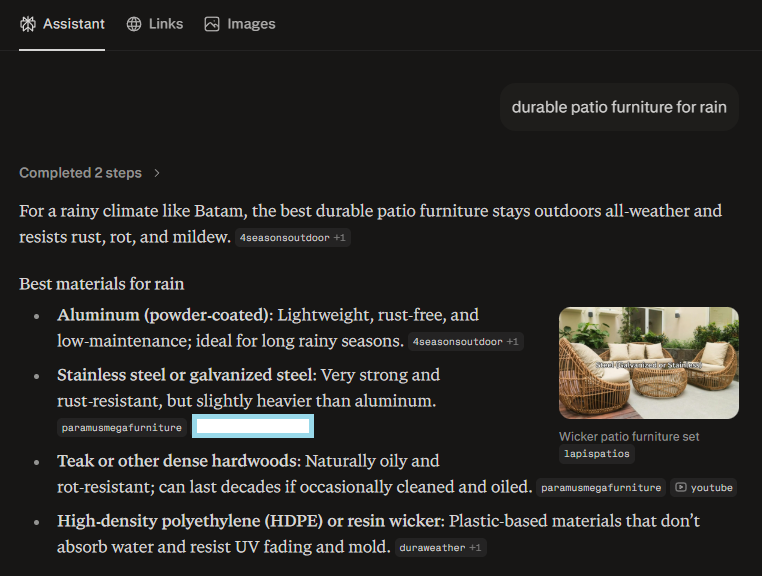Click the lapispatios source tag under image
This screenshot has width=762, height=576.
(597, 454)
